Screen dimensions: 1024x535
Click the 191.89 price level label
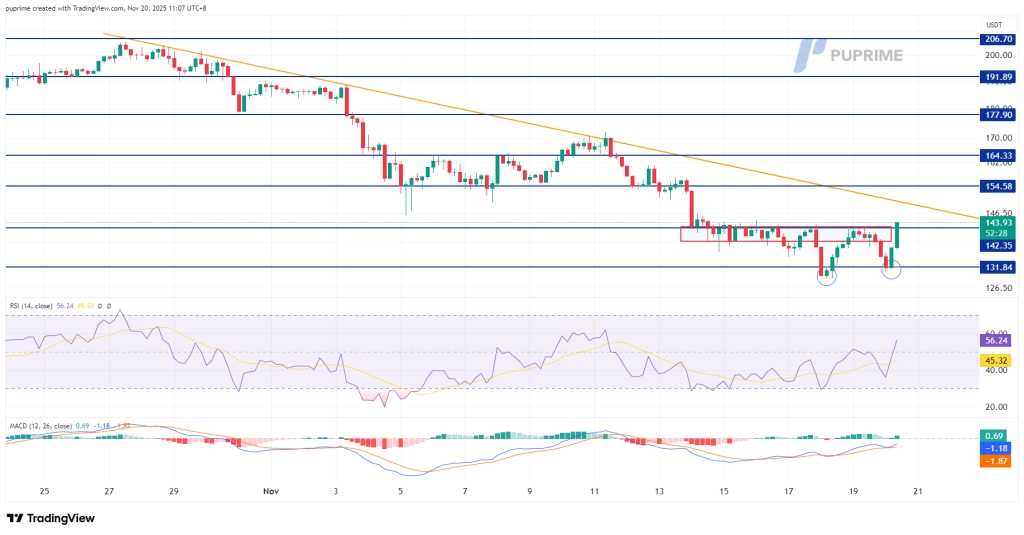(x=996, y=76)
